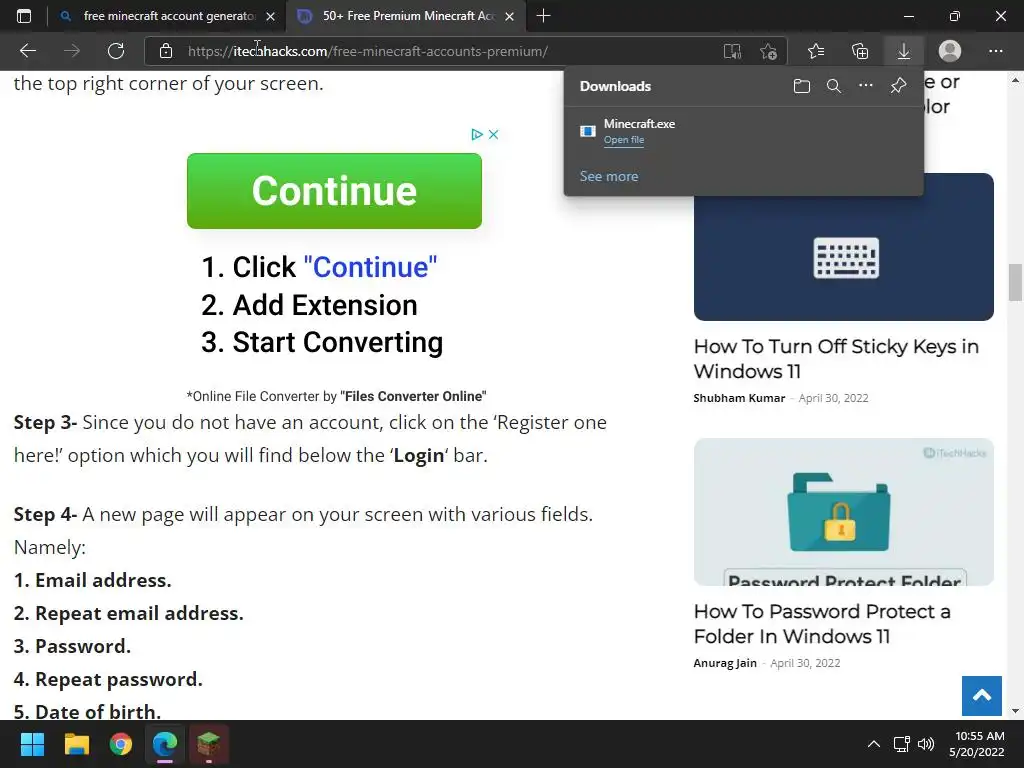Click the "2. Repeat email address." item

pyautogui.click(x=129, y=614)
